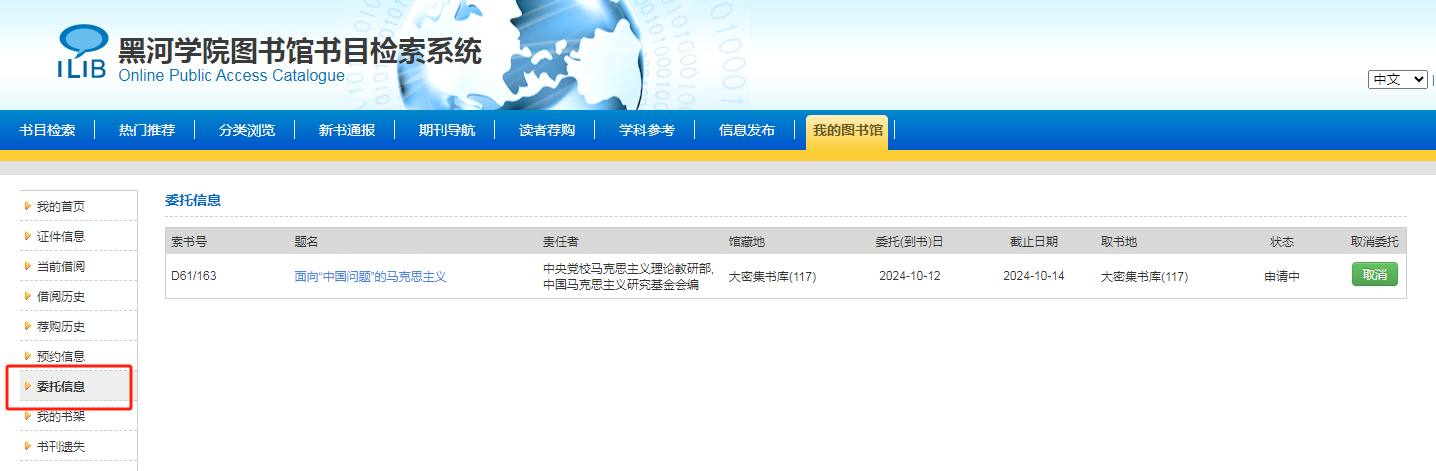Open book link 面向"中国问题"的马克思主义
The height and width of the screenshot is (471, 1436).
tap(370, 277)
